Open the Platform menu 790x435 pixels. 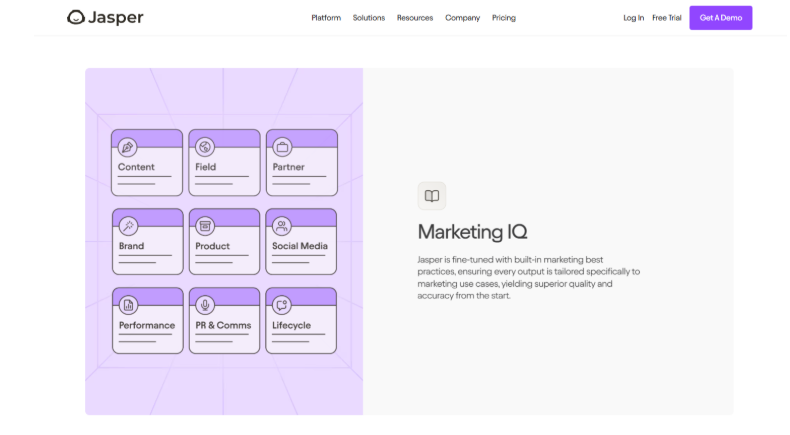coord(326,18)
